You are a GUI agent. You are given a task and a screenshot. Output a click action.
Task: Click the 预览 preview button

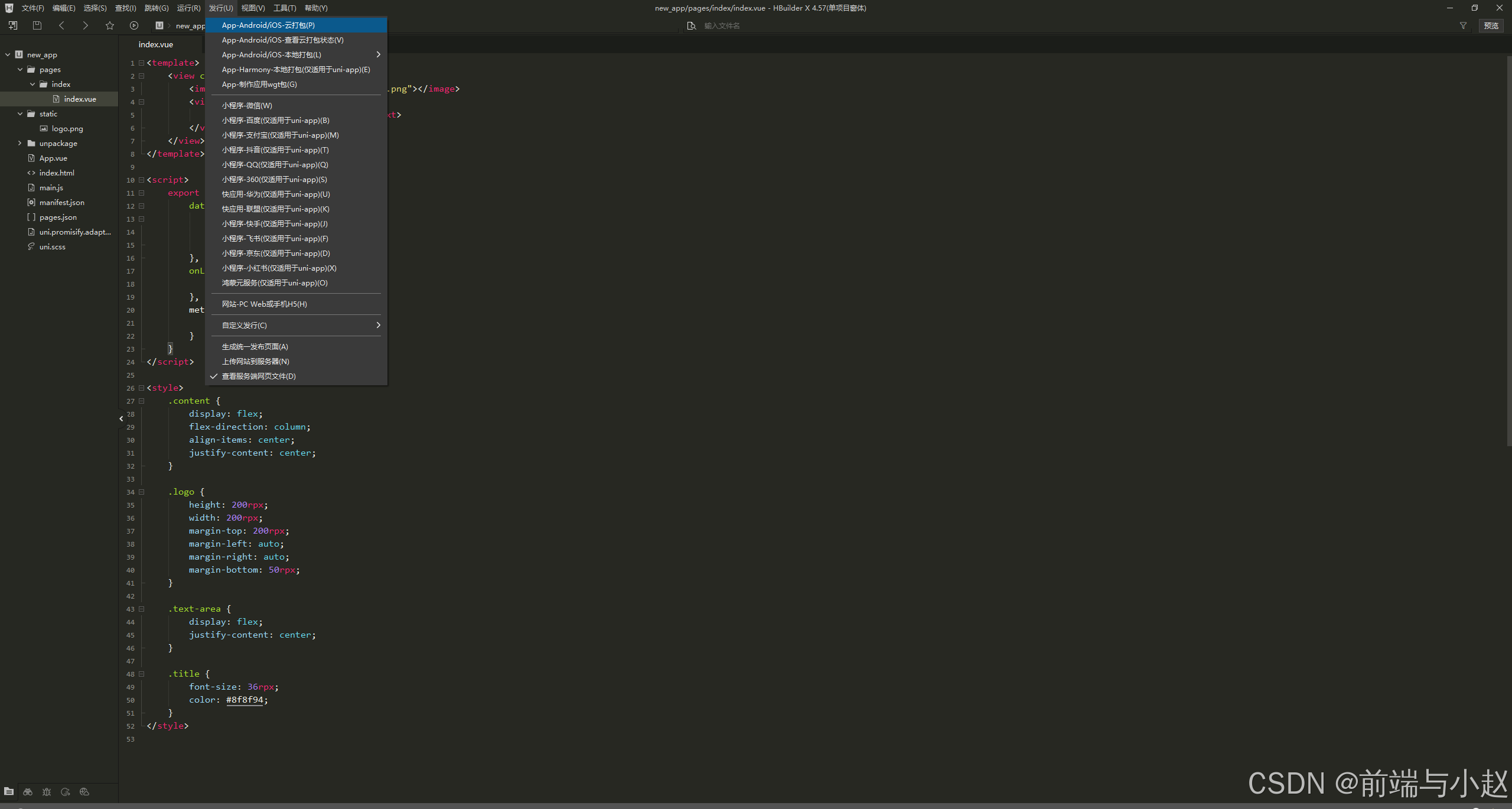(x=1491, y=25)
